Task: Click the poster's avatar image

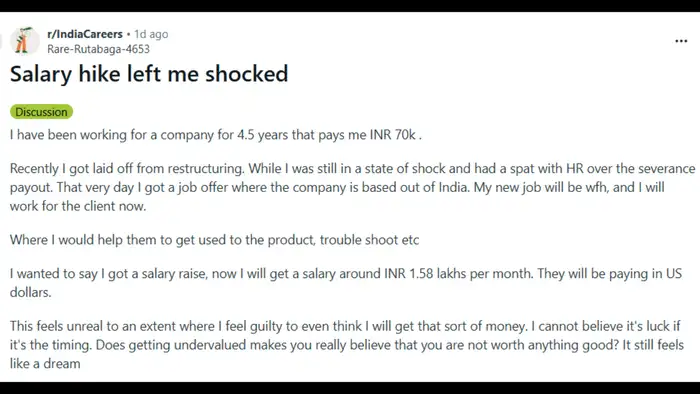Action: (25, 41)
